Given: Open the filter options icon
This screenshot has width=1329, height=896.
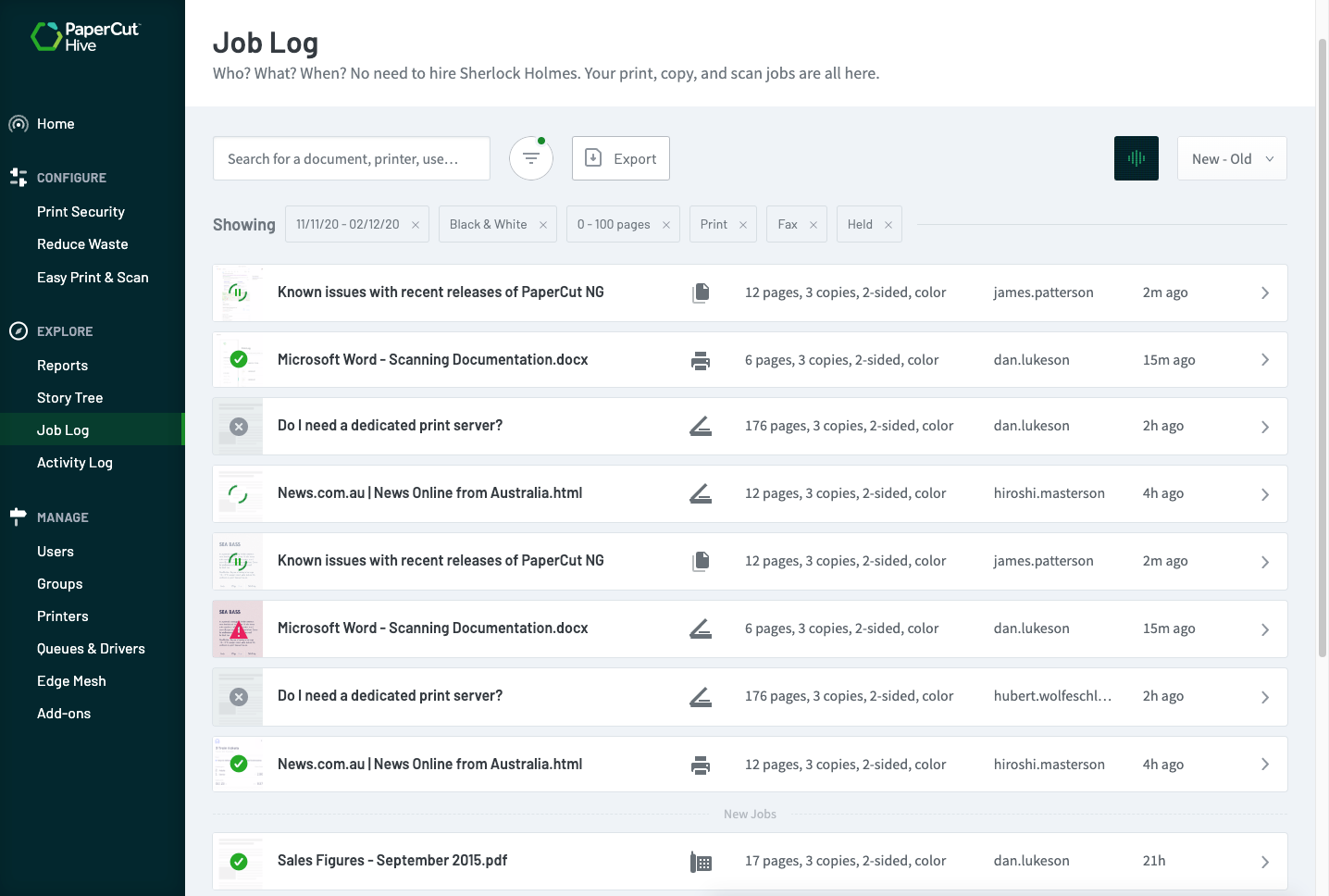Looking at the screenshot, I should [531, 158].
